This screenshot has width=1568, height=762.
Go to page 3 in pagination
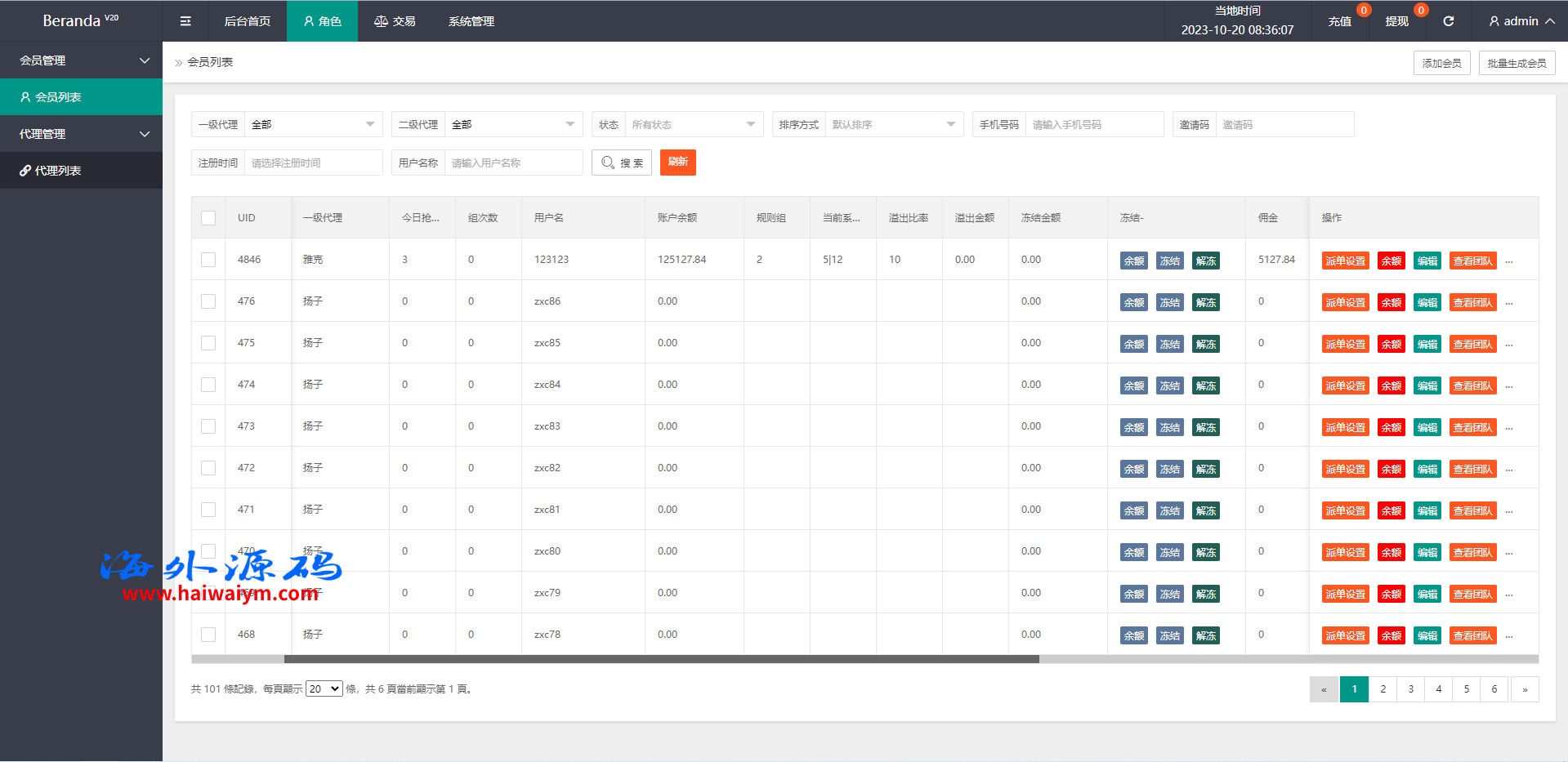(1410, 689)
